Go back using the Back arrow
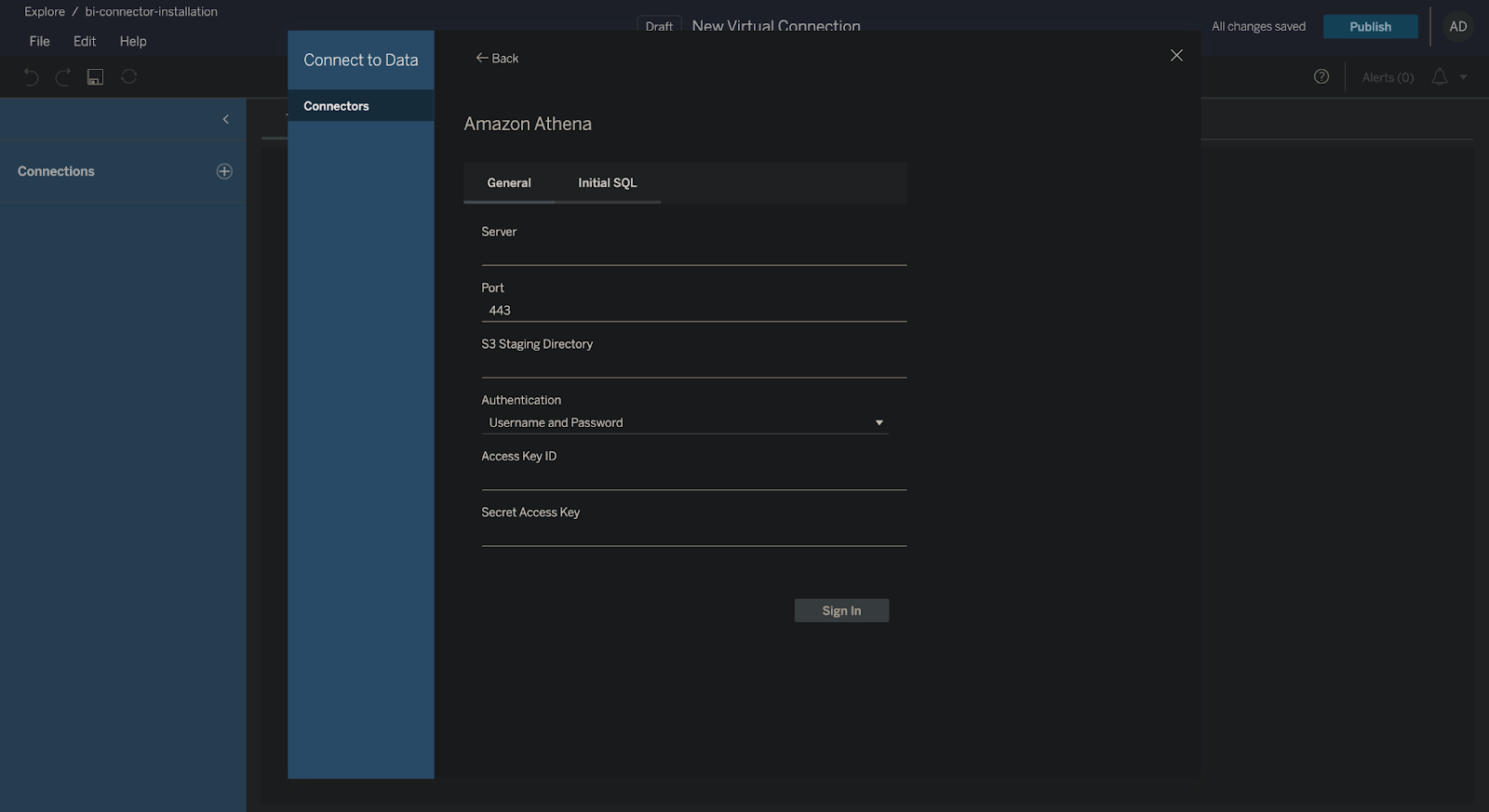 point(498,58)
